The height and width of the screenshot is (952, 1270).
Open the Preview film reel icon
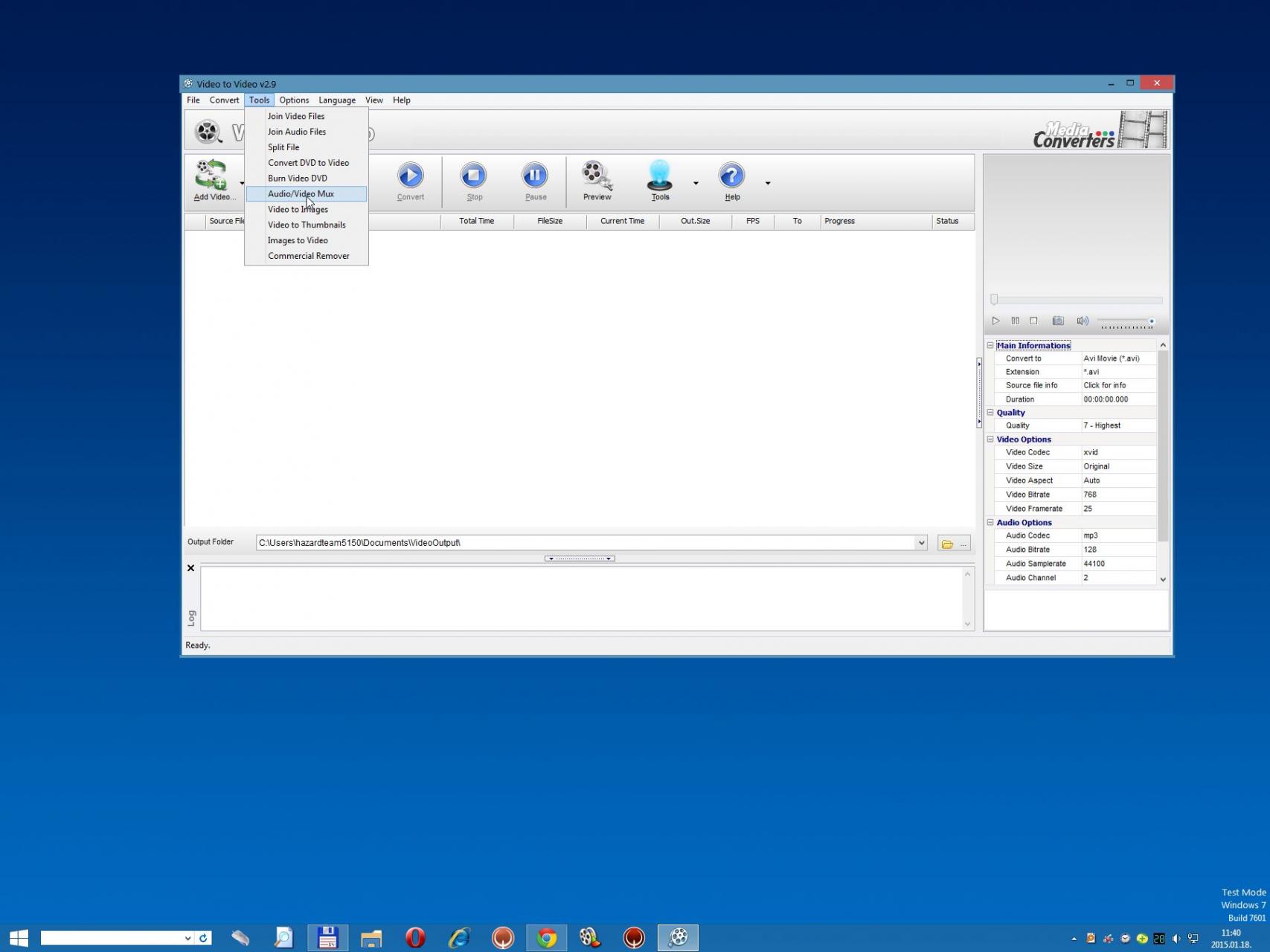point(597,176)
